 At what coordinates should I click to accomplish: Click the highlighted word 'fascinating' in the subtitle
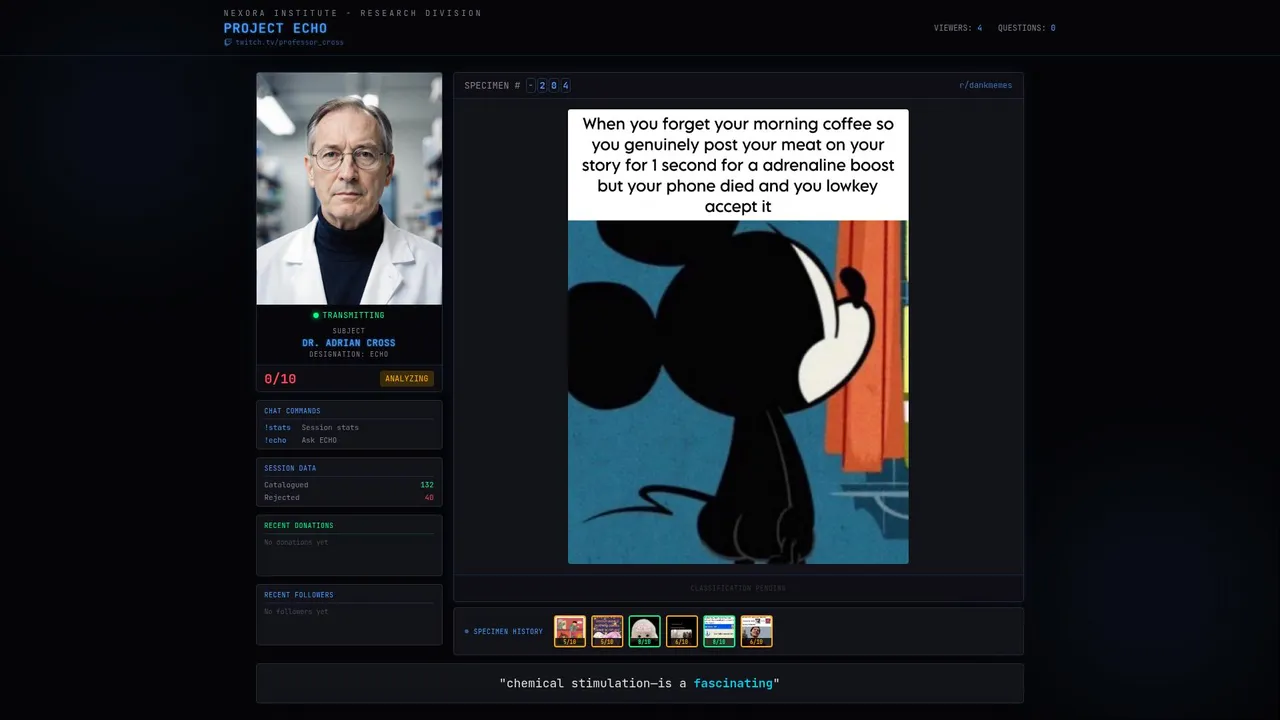pos(733,683)
